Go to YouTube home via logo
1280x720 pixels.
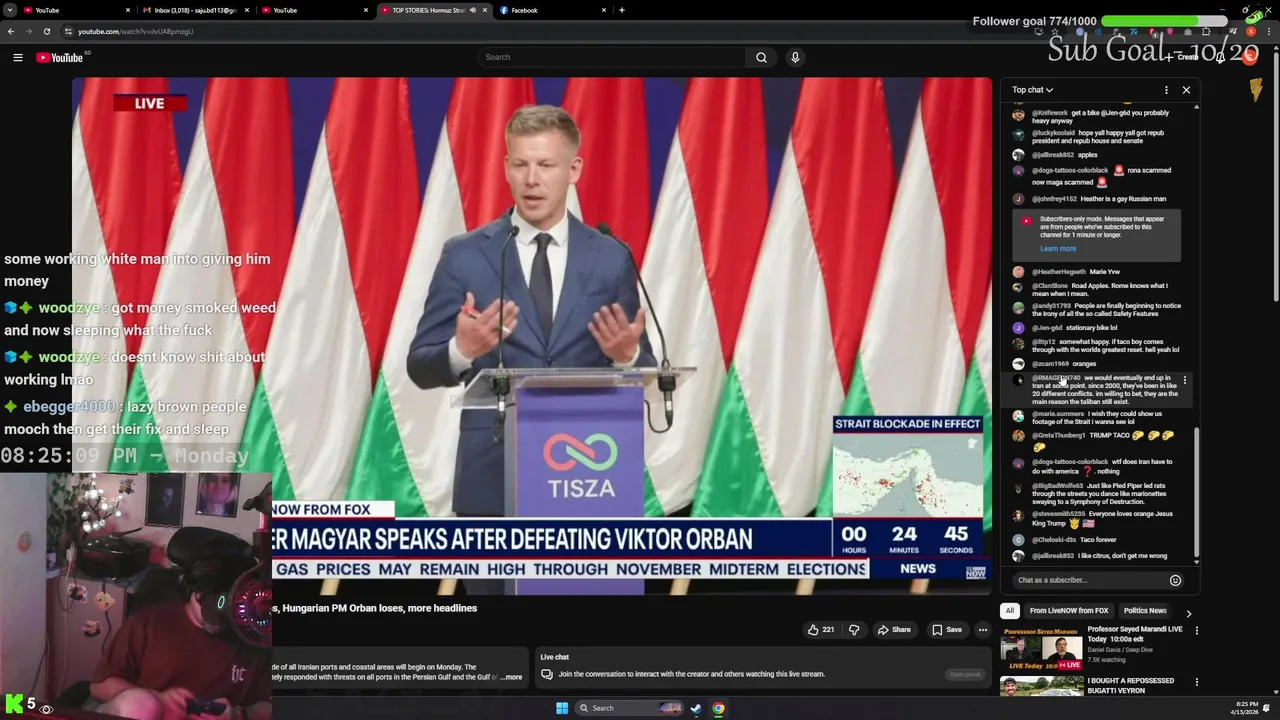[x=61, y=57]
